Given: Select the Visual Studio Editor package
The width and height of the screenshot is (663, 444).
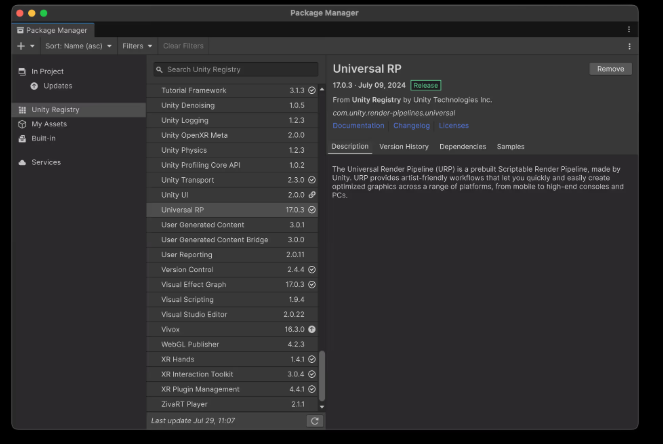Looking at the screenshot, I should (x=233, y=314).
